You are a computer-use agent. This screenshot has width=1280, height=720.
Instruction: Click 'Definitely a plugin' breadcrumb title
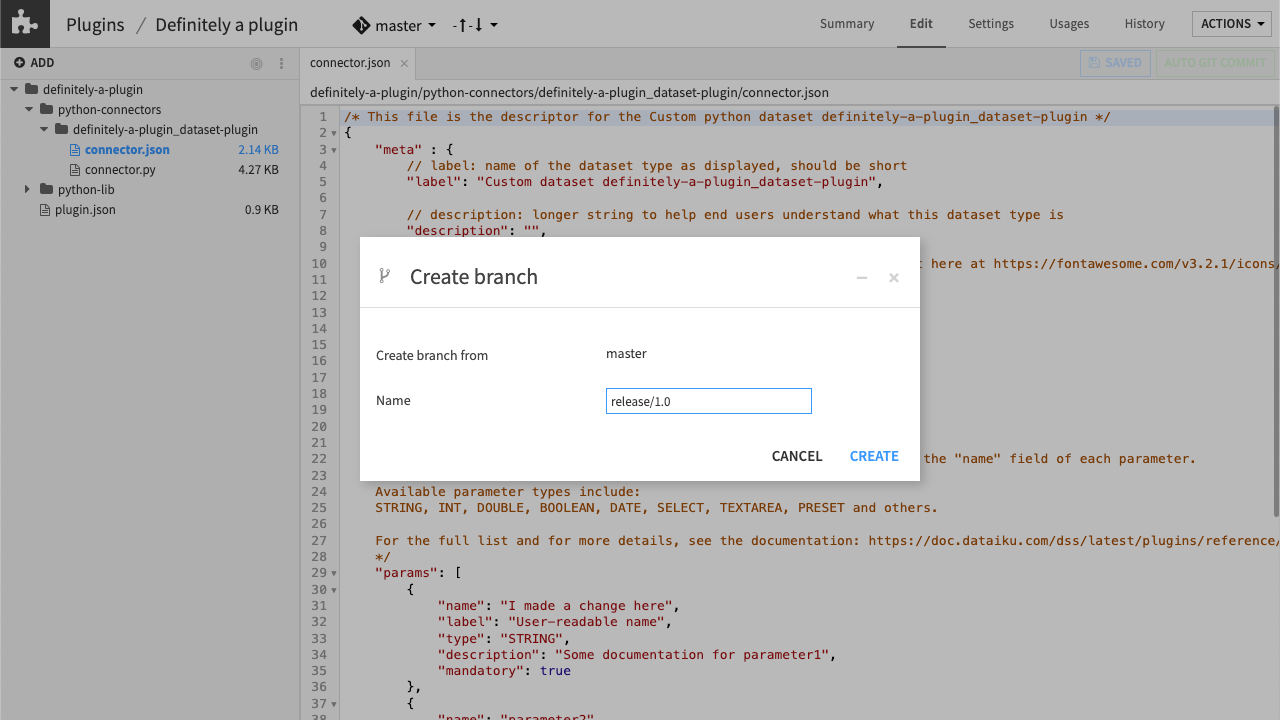(x=227, y=25)
